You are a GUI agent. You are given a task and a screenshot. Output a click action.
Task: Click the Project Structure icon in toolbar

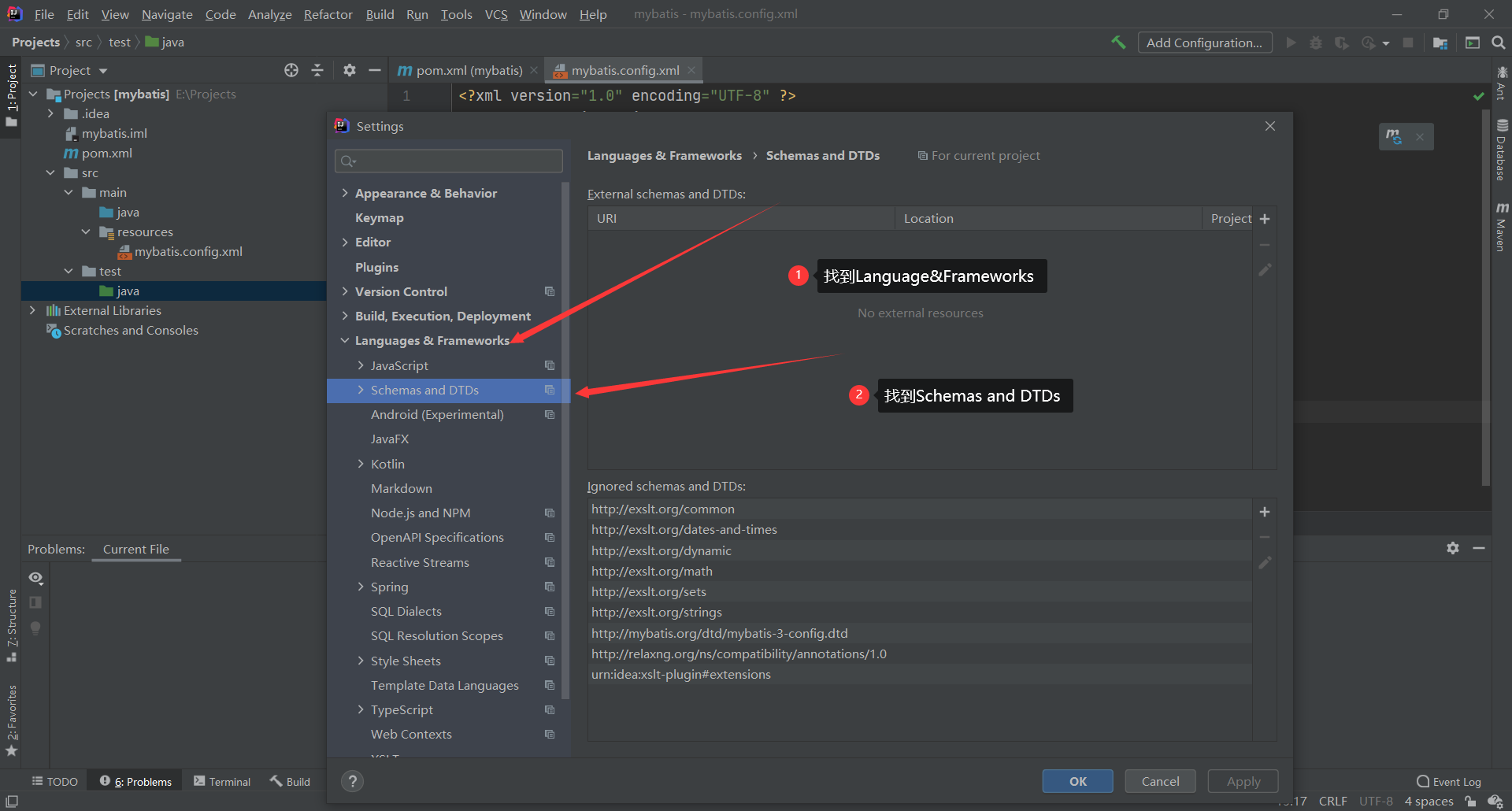(1440, 43)
